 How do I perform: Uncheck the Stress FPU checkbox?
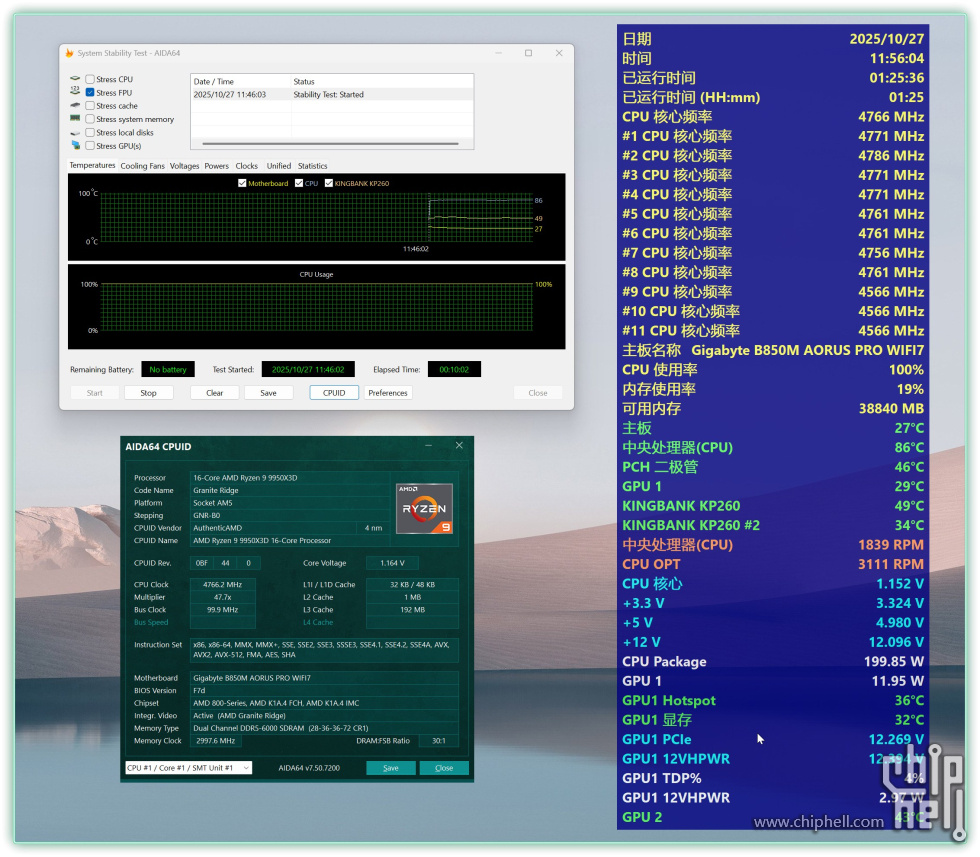coord(88,92)
